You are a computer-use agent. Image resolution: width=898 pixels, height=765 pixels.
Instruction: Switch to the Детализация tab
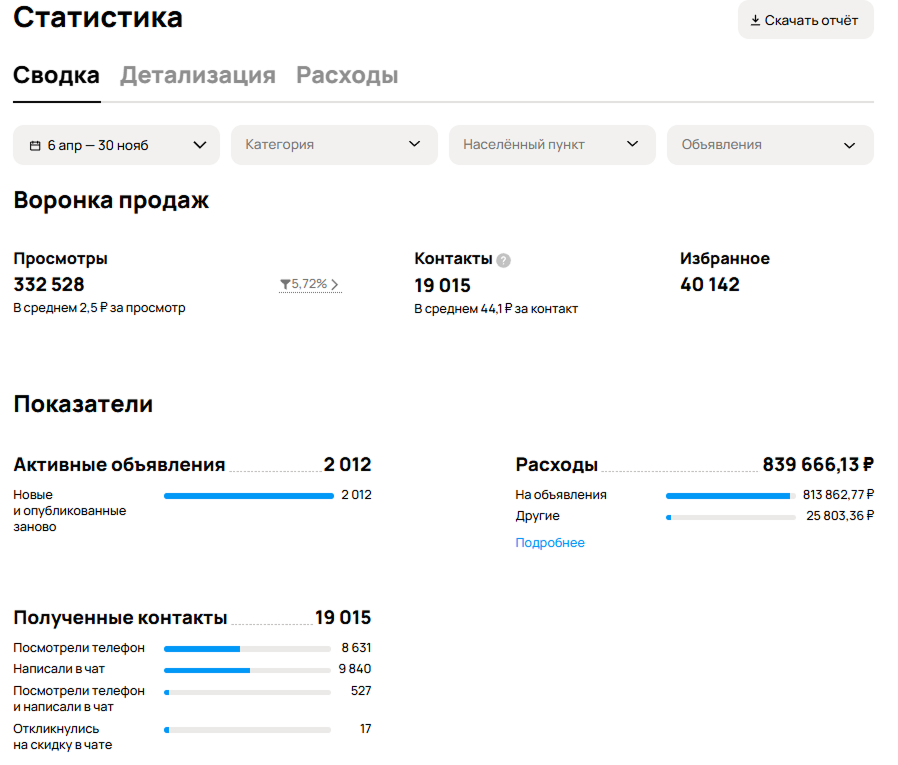tap(196, 74)
